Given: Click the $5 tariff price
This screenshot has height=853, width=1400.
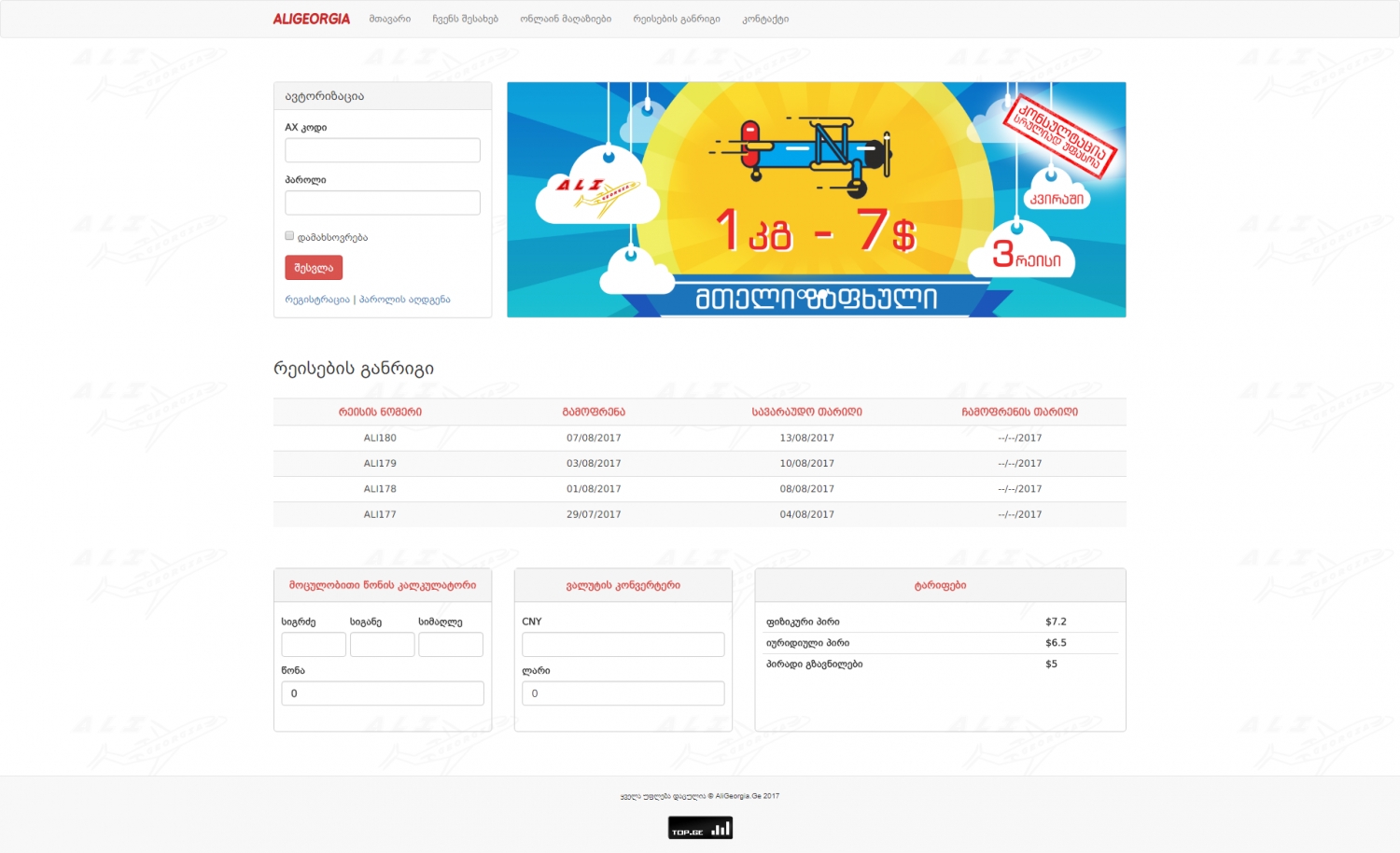Looking at the screenshot, I should (1051, 664).
